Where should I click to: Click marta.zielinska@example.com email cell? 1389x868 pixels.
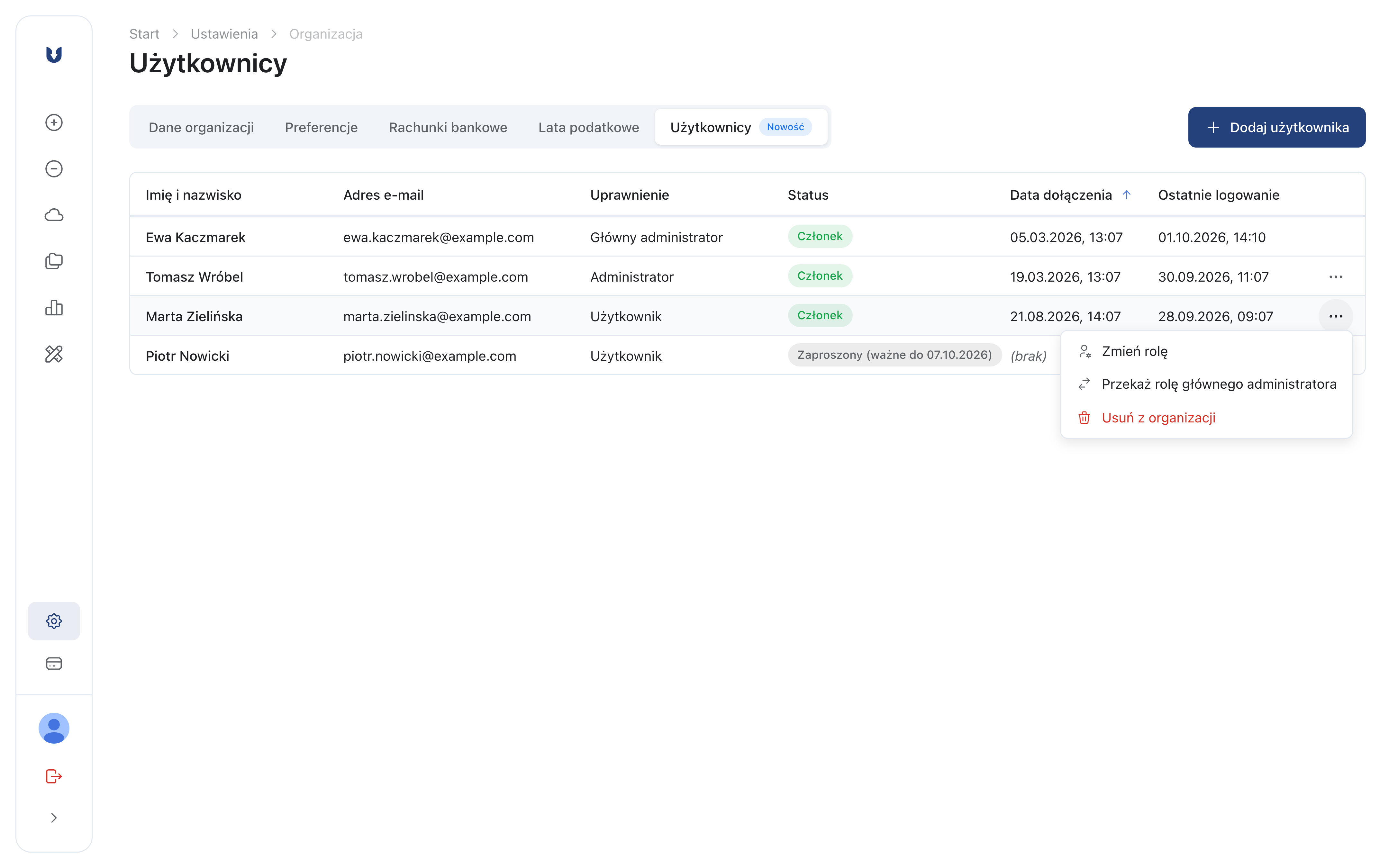click(437, 316)
